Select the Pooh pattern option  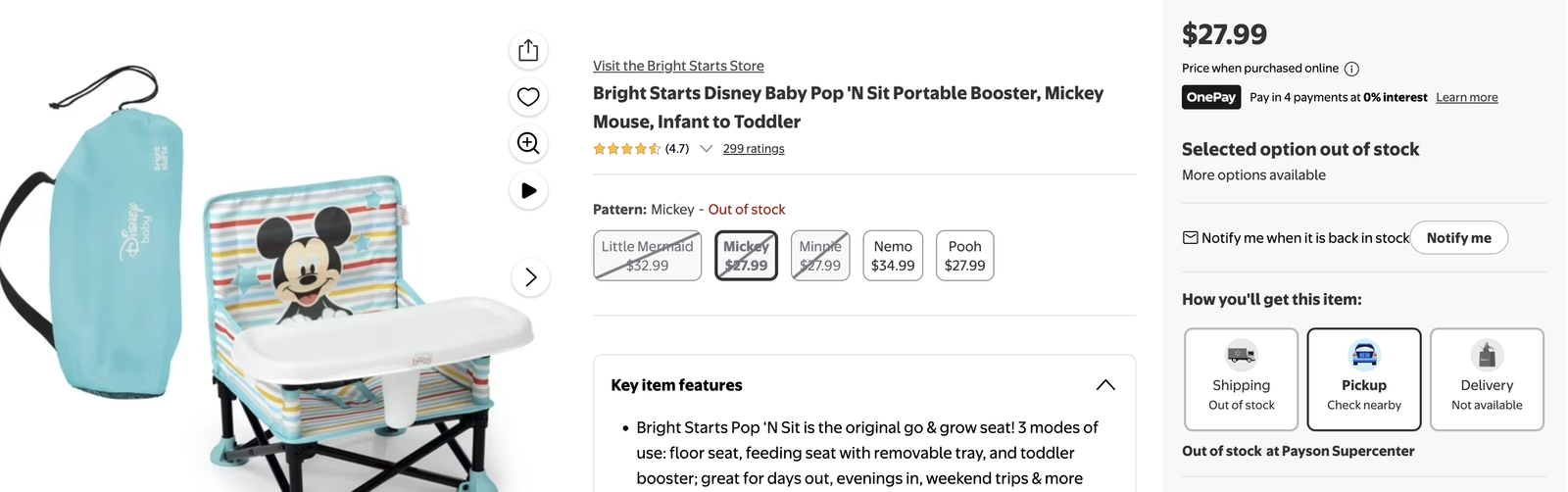pyautogui.click(x=965, y=256)
